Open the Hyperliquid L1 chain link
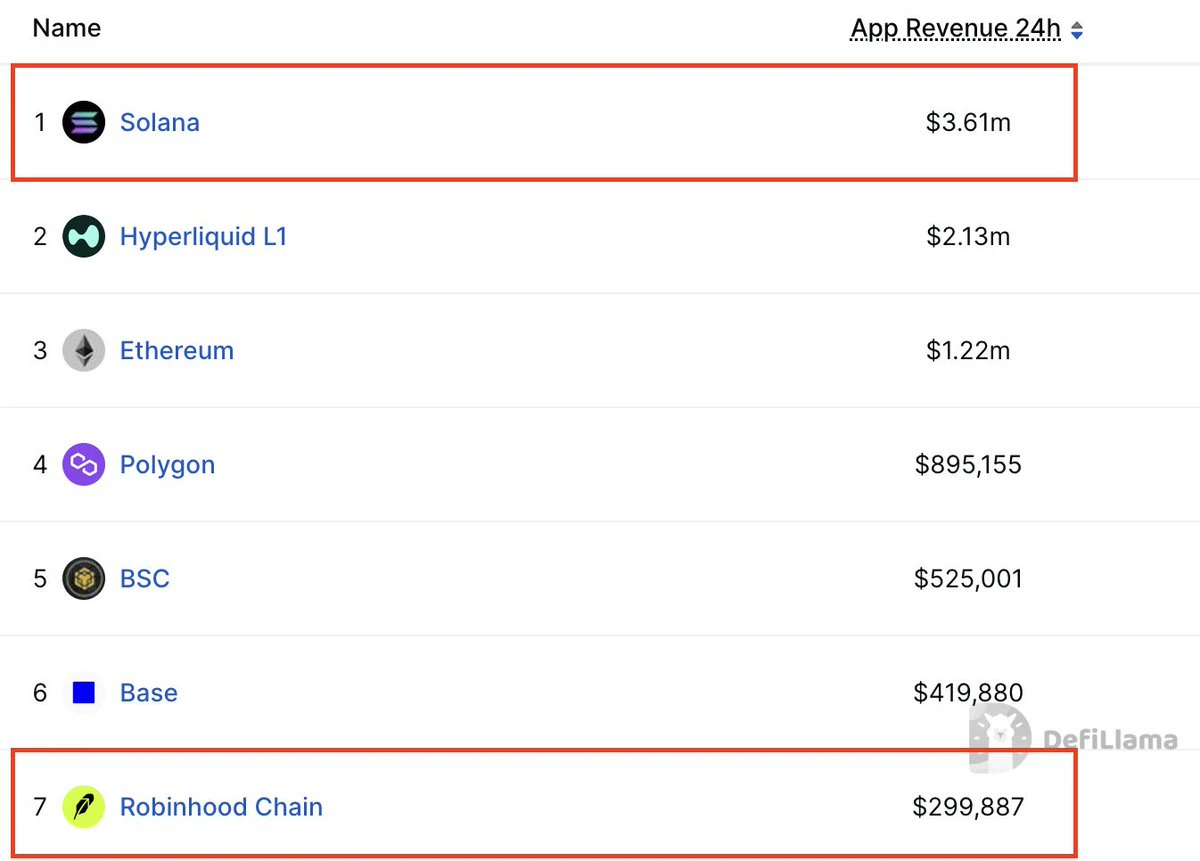This screenshot has height=861, width=1200. click(204, 237)
